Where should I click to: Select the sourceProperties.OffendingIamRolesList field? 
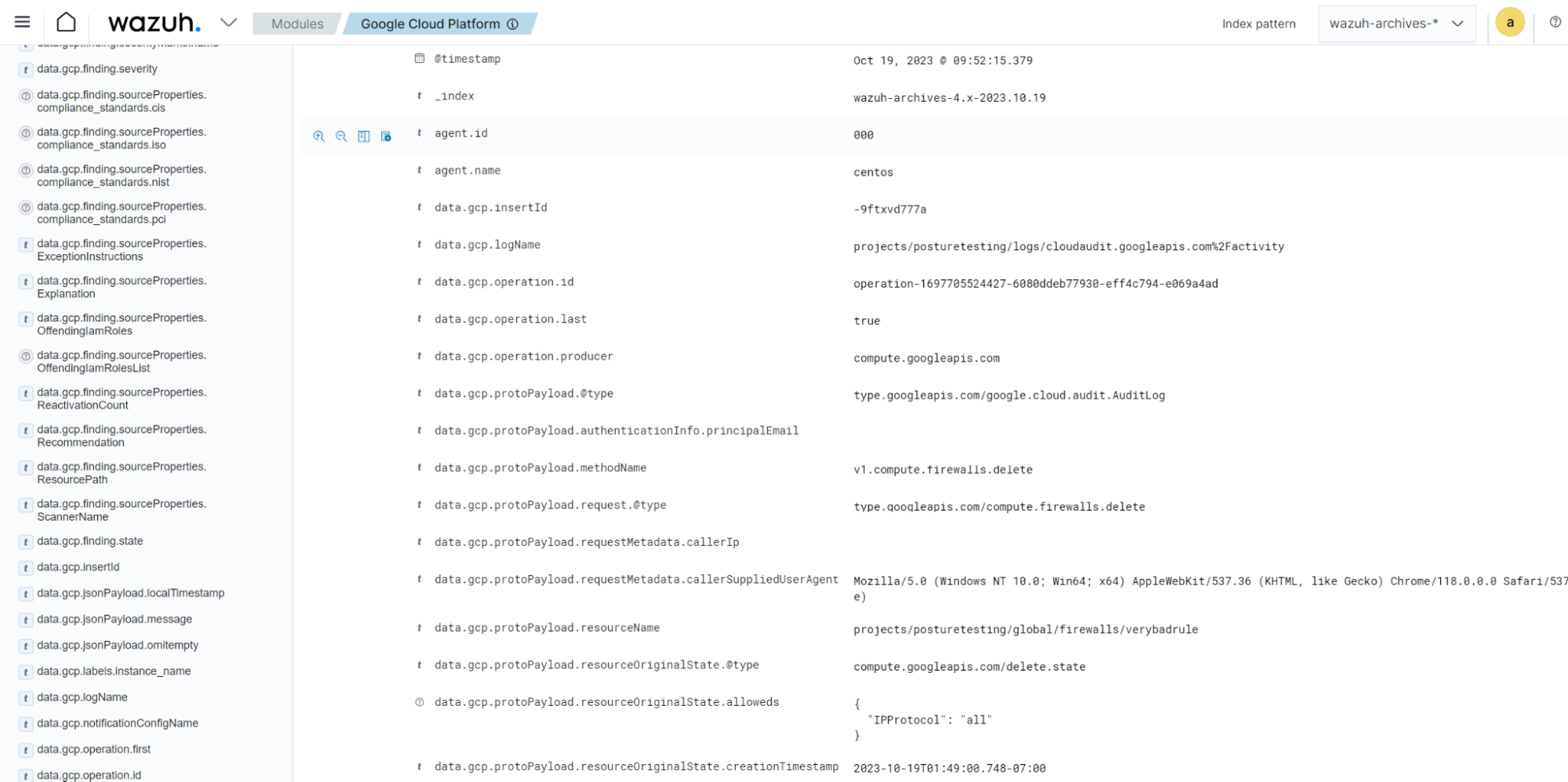[122, 362]
